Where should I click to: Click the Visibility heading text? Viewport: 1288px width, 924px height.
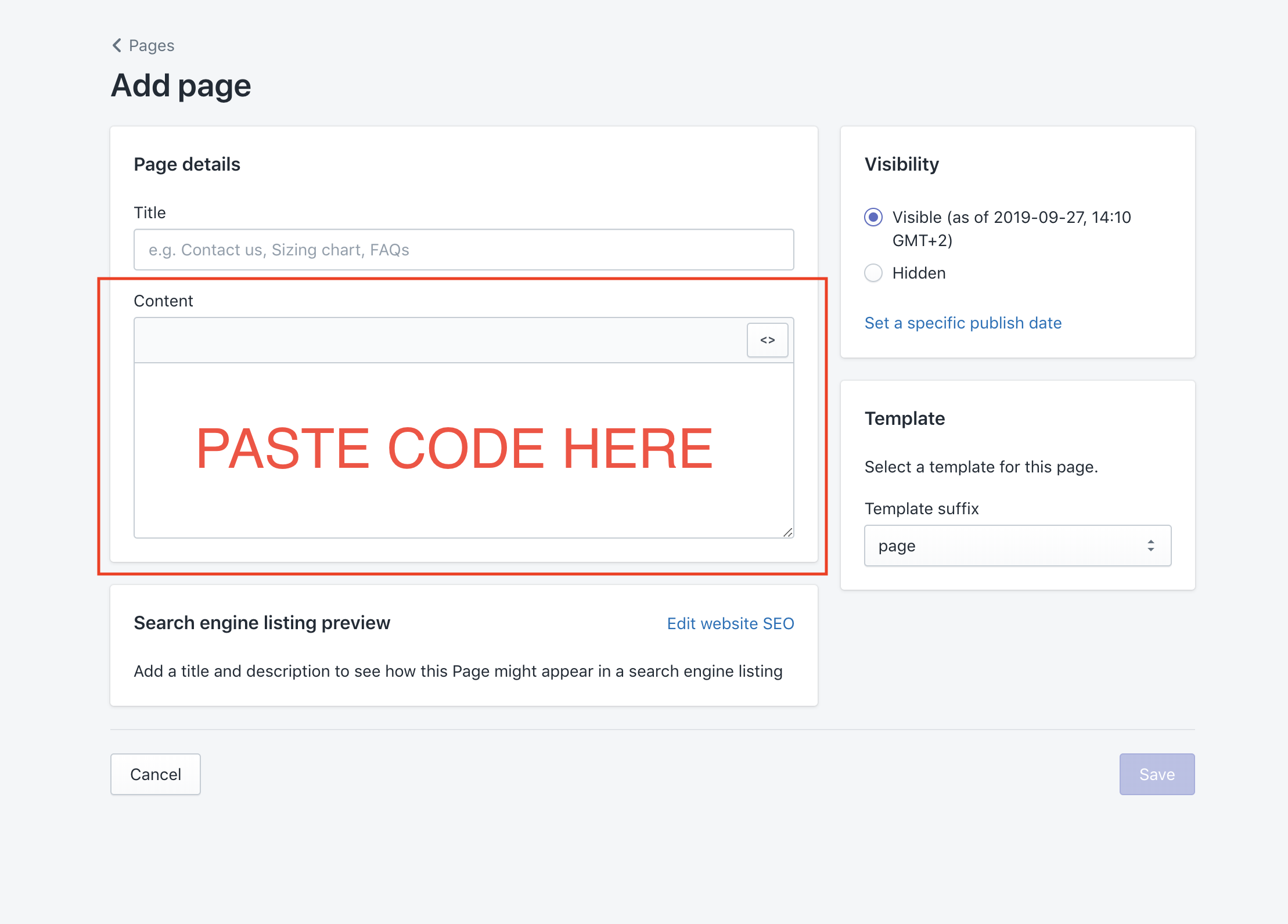coord(901,164)
